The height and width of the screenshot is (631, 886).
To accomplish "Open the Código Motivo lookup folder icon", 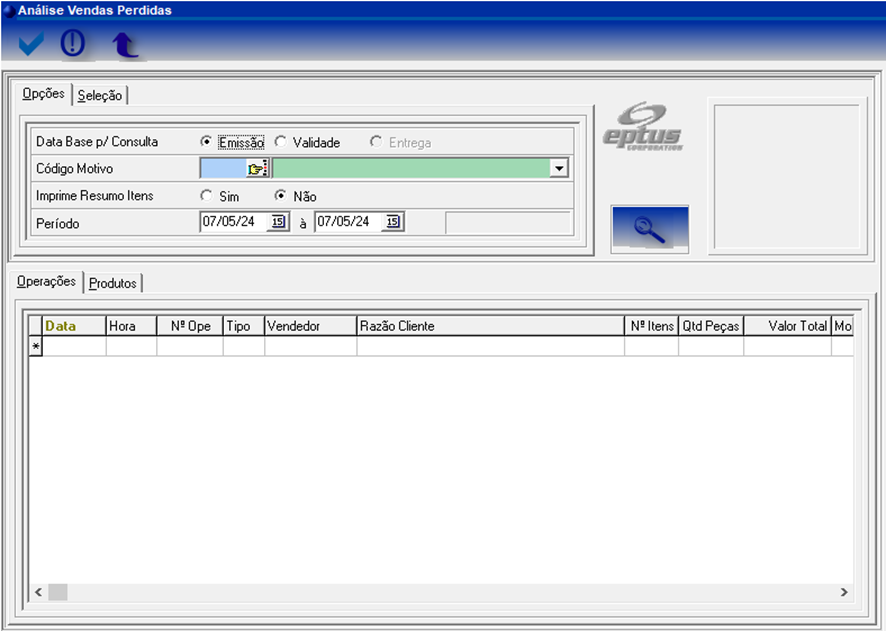I will 258,169.
